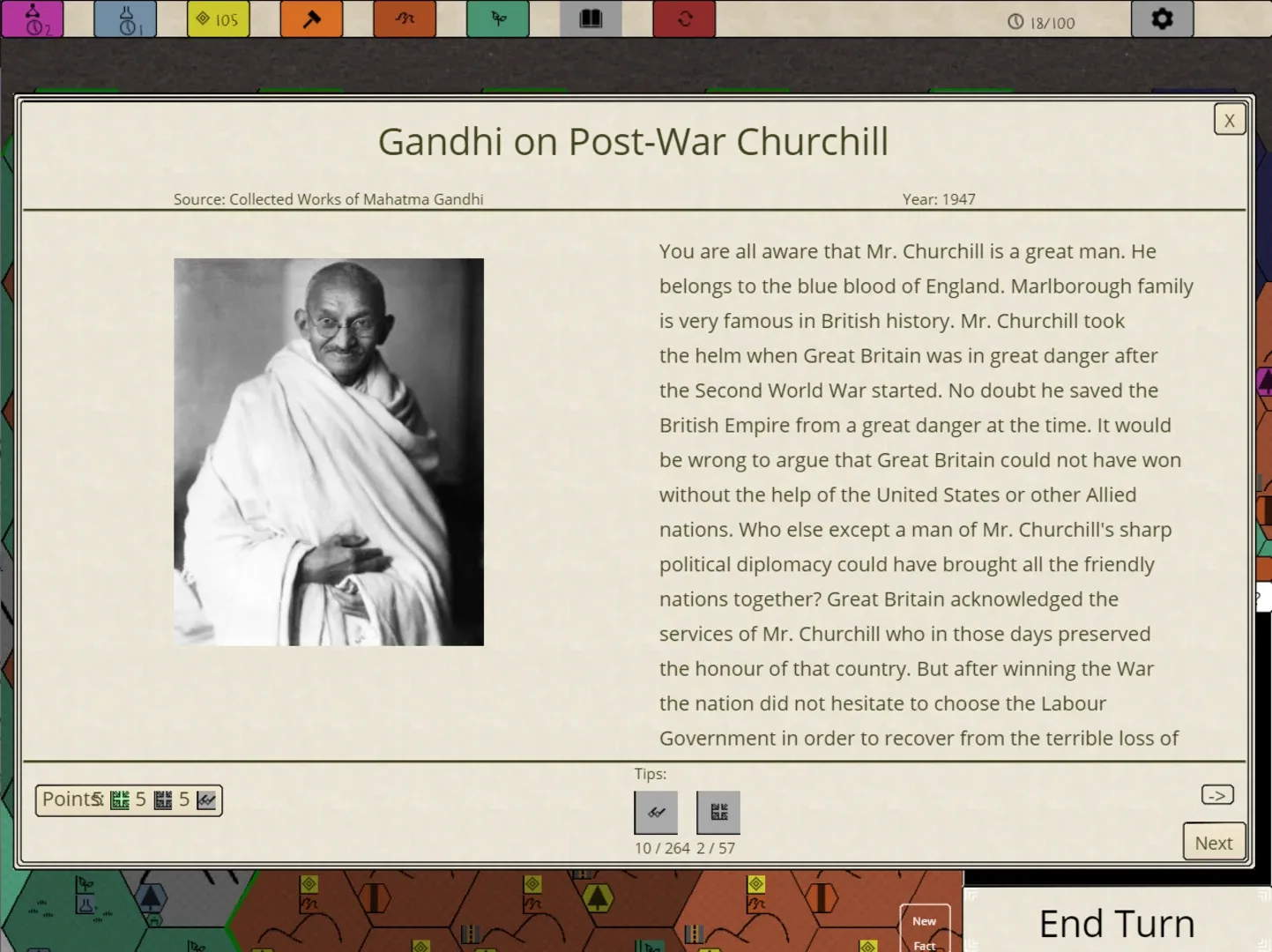Click the Next button

point(1213,843)
